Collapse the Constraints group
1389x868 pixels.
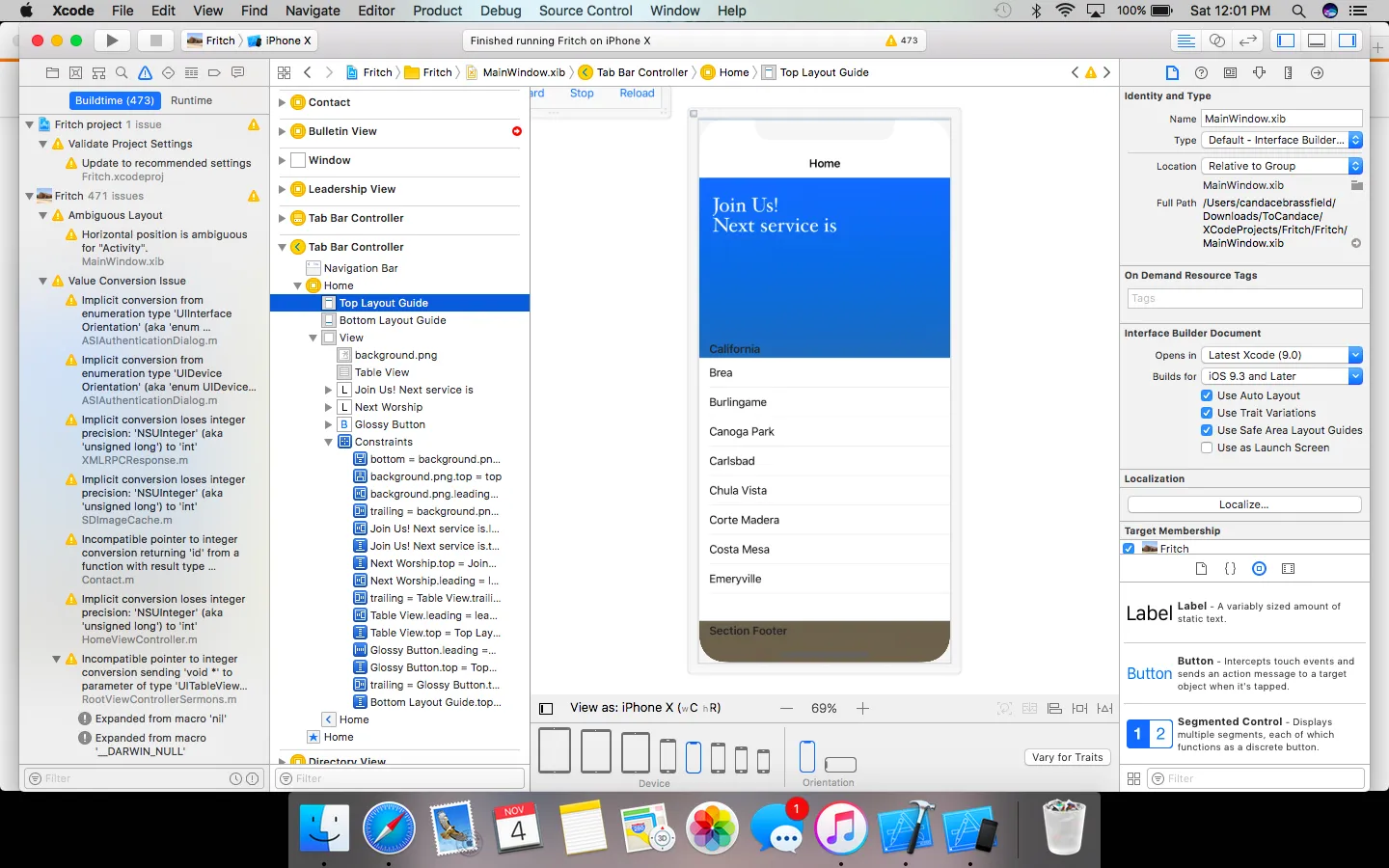point(328,442)
